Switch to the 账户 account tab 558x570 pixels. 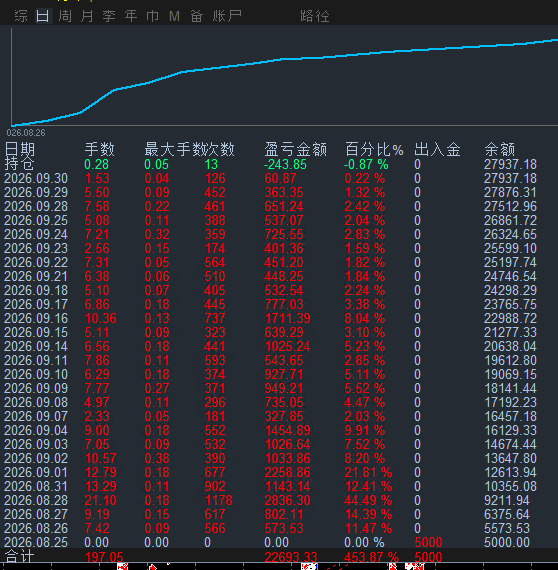click(x=227, y=16)
